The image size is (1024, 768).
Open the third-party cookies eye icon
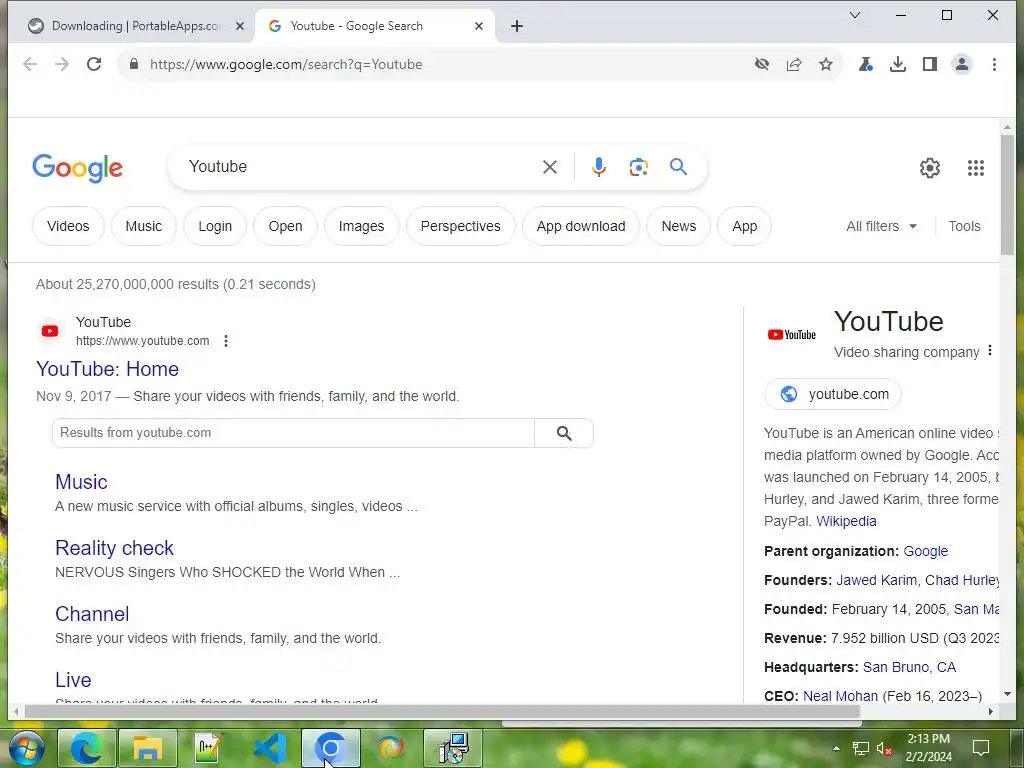pos(761,64)
